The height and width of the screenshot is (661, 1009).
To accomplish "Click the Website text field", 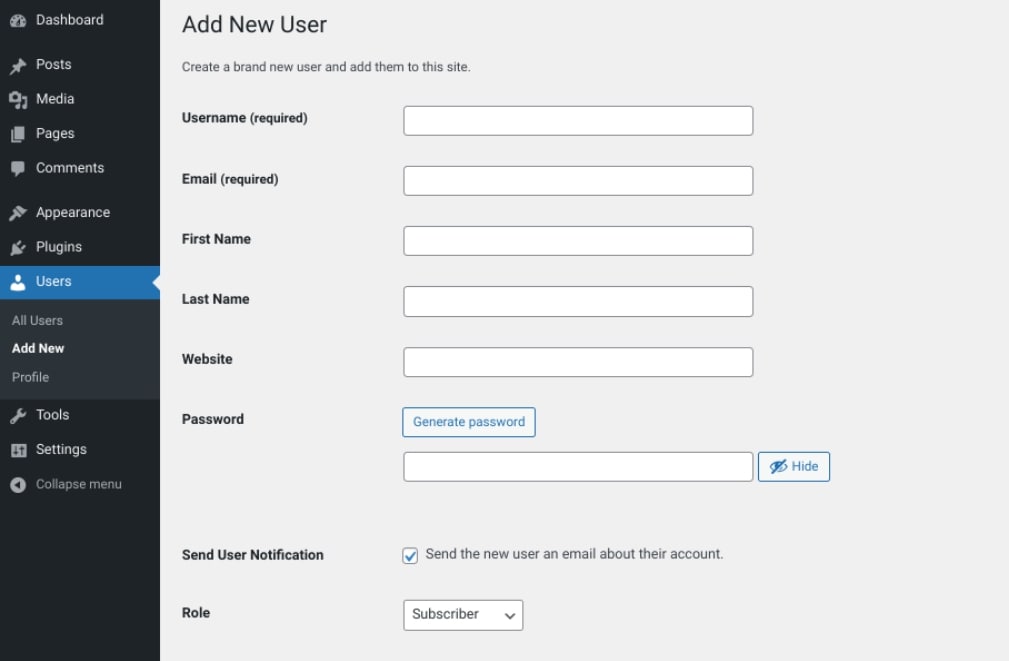I will (578, 362).
